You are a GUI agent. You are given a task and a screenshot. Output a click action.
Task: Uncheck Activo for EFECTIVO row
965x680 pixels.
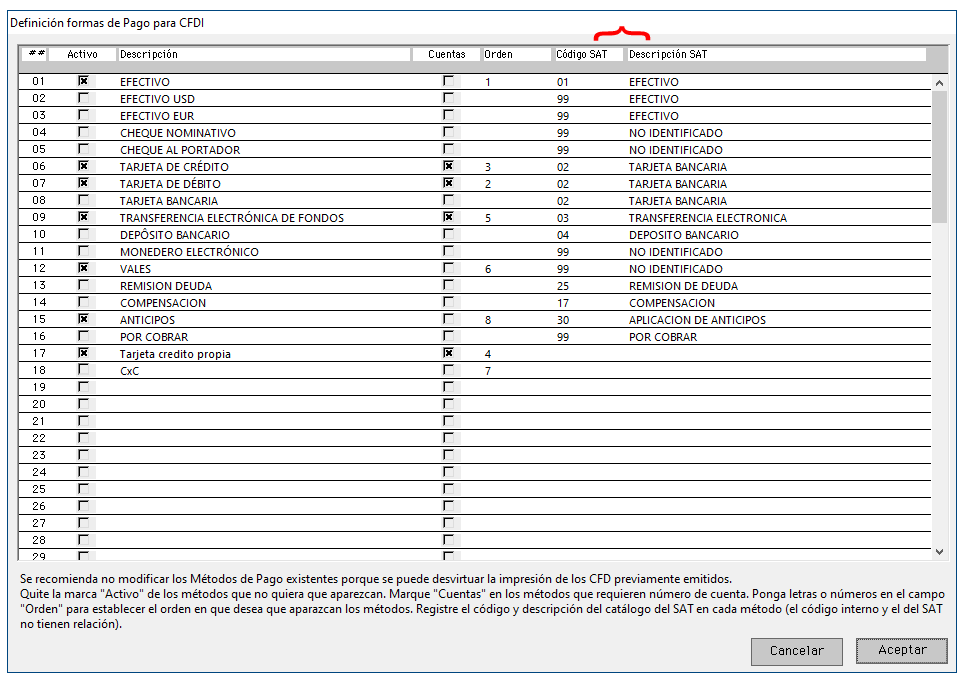tap(84, 81)
